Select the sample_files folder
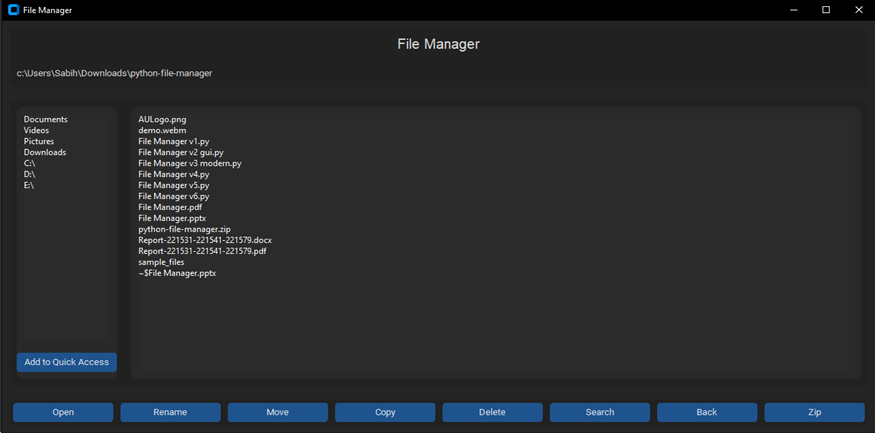This screenshot has width=875, height=433. [161, 262]
